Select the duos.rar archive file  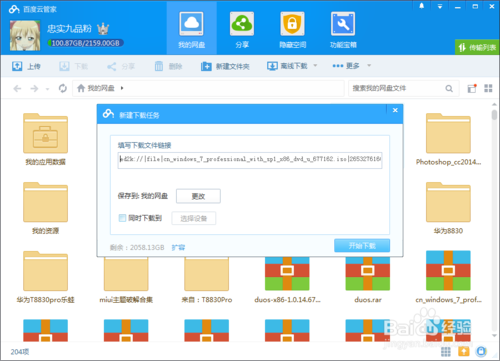click(368, 280)
